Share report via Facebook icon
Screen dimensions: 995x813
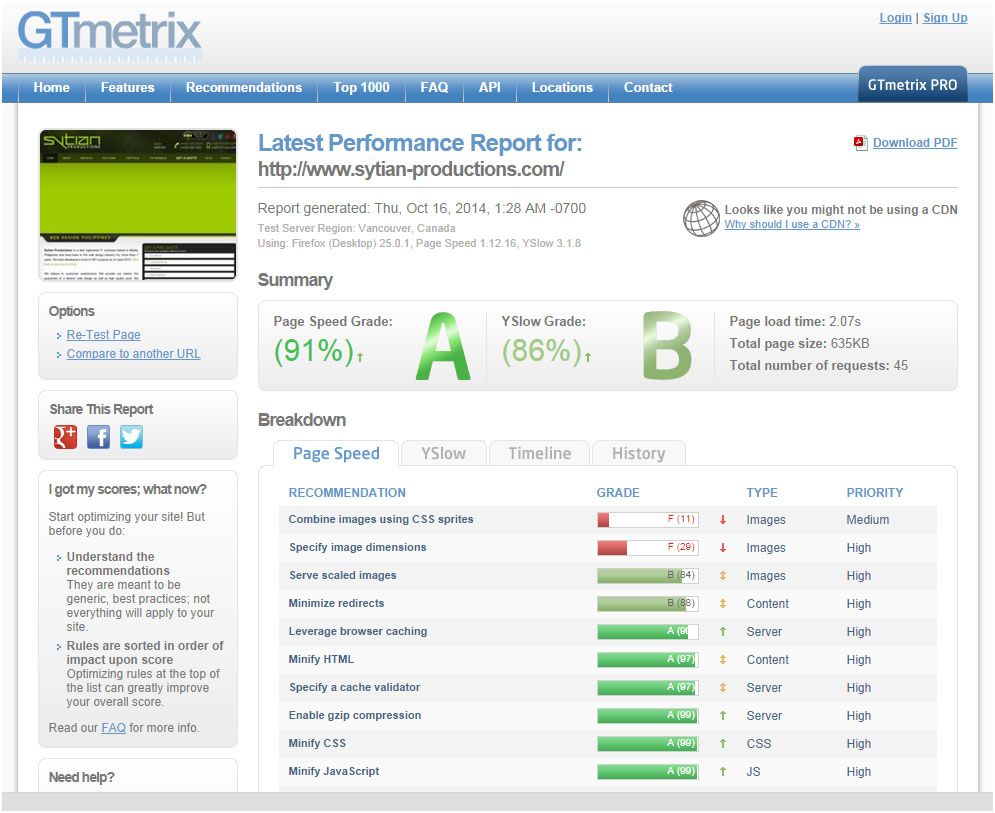click(98, 436)
